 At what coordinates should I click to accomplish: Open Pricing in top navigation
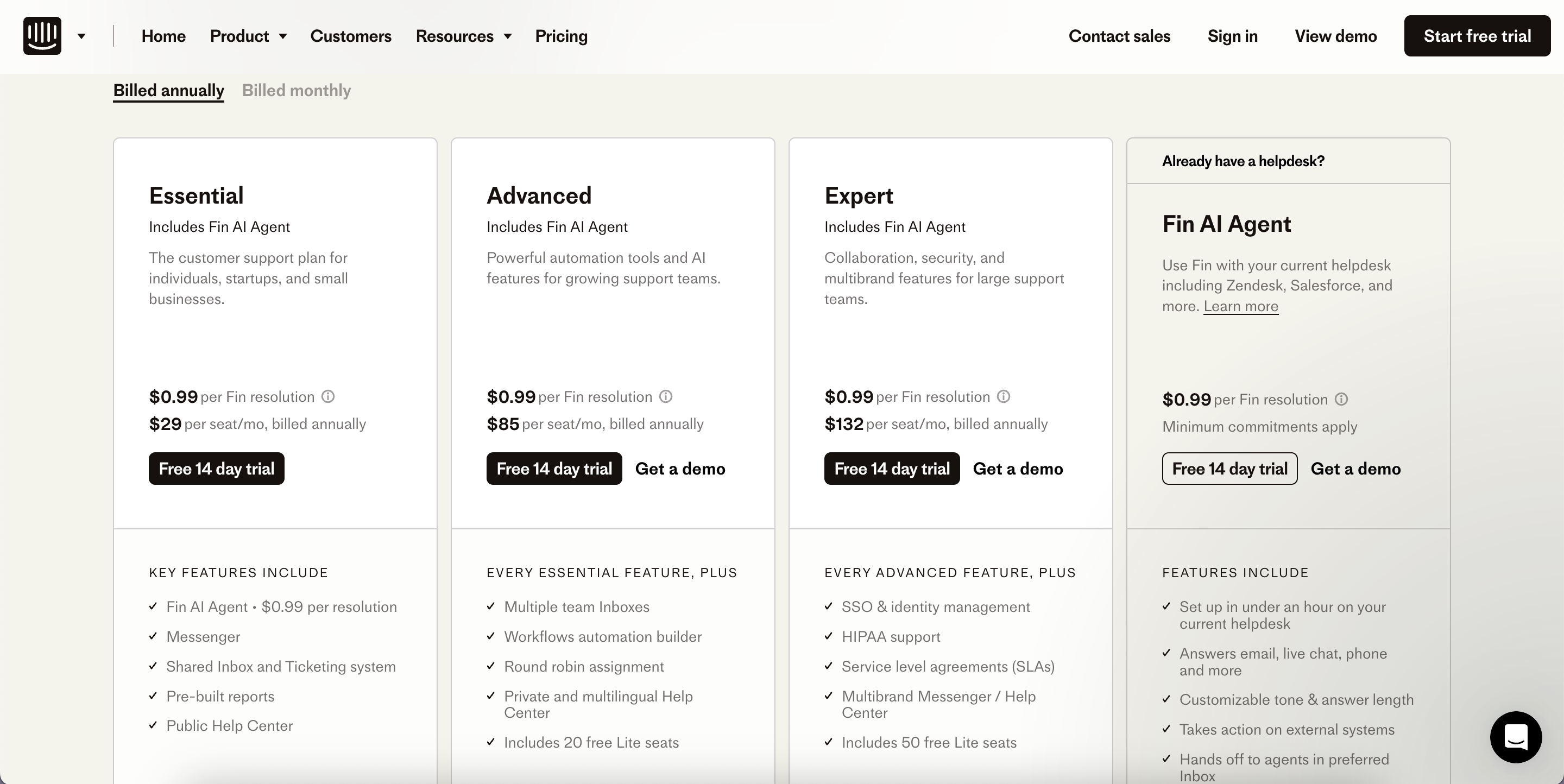pos(561,36)
